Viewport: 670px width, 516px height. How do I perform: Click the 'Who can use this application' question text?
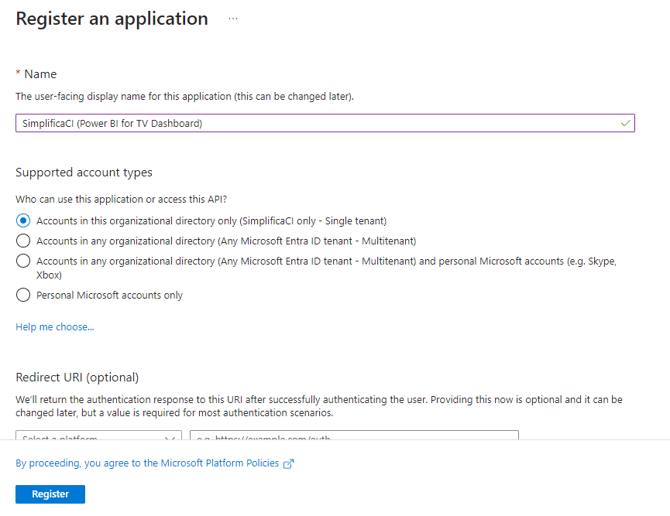[x=128, y=199]
